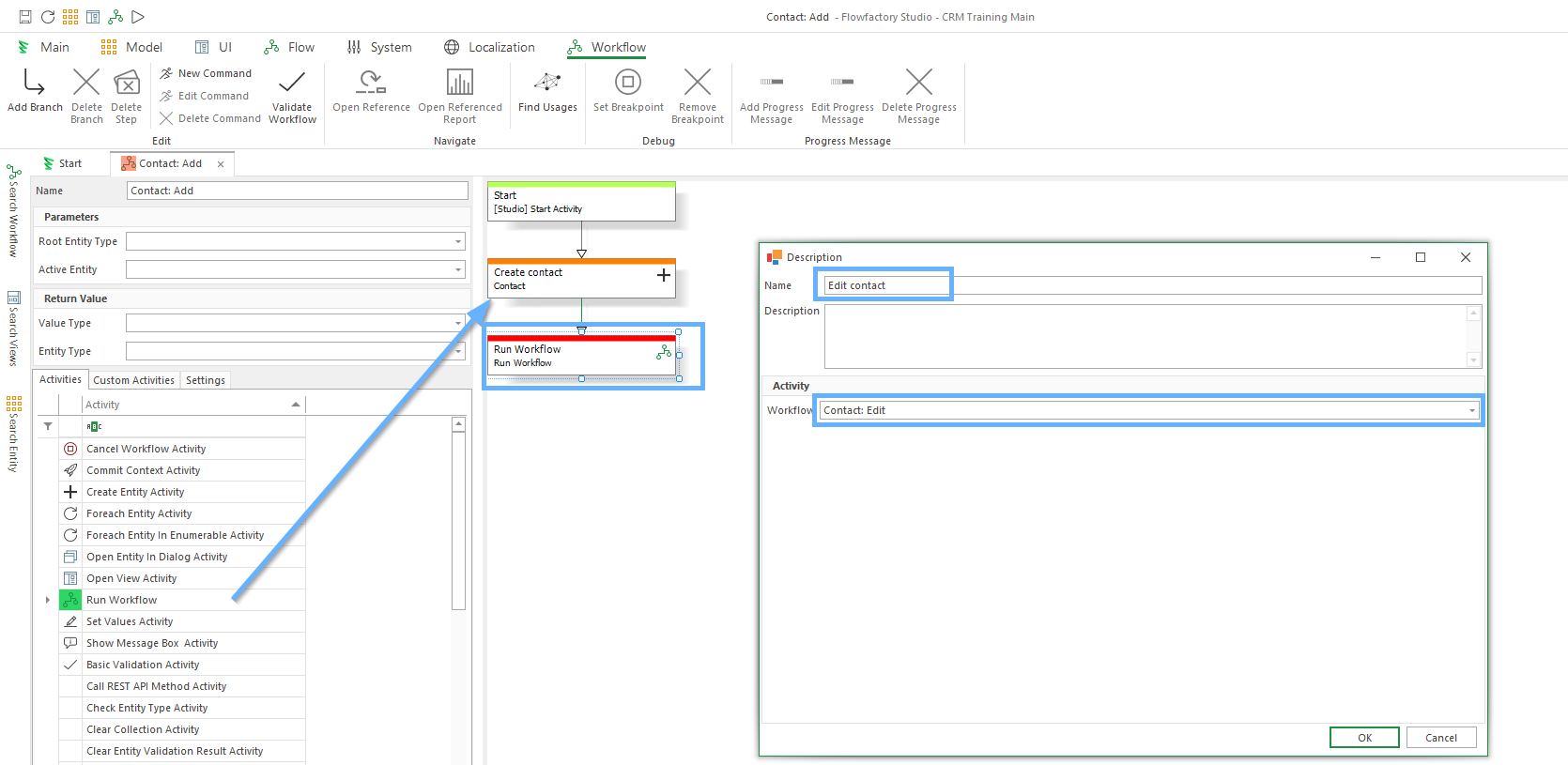Open the System ribbon tab

tap(379, 47)
